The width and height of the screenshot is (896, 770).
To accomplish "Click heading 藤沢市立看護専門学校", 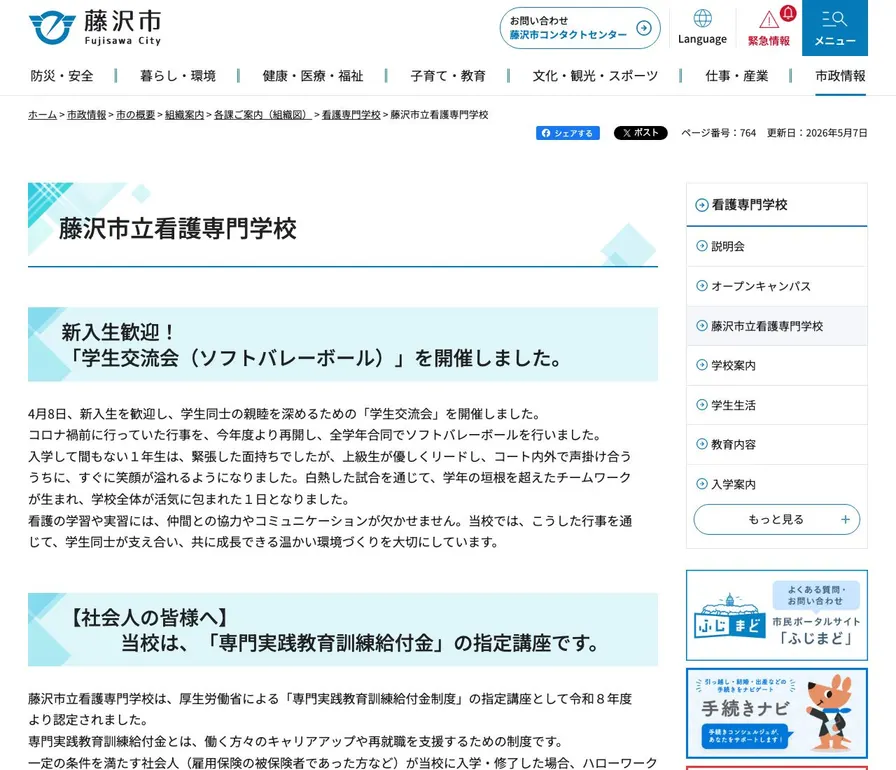I will (178, 228).
